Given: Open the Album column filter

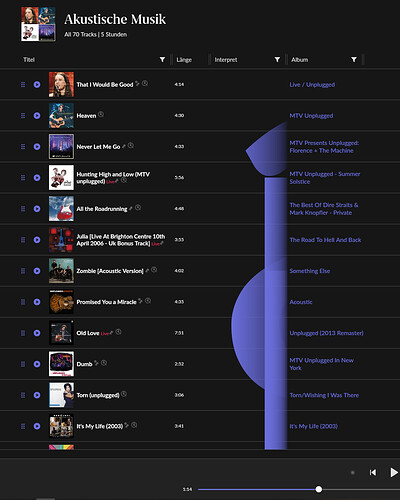Looking at the screenshot, I should coord(354,60).
